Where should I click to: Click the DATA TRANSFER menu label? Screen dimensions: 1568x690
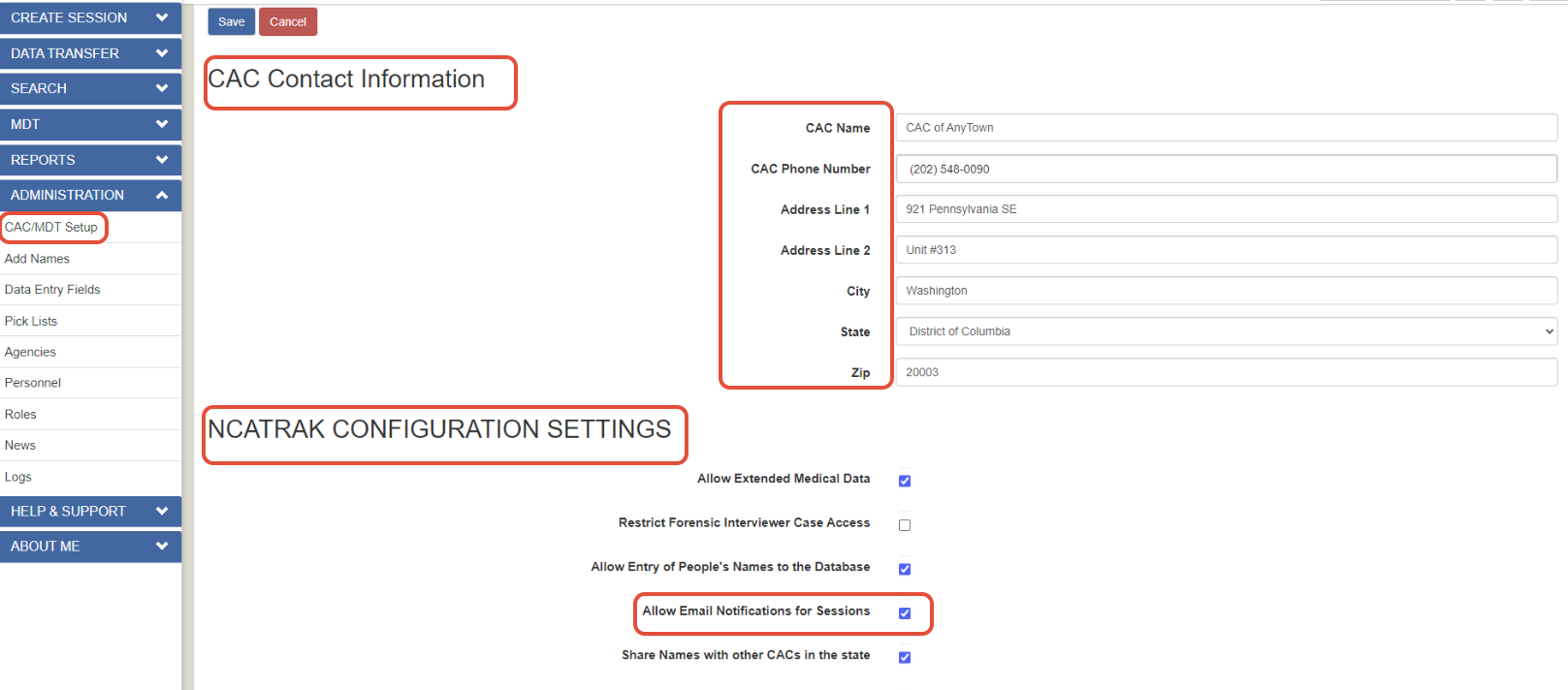(x=65, y=53)
